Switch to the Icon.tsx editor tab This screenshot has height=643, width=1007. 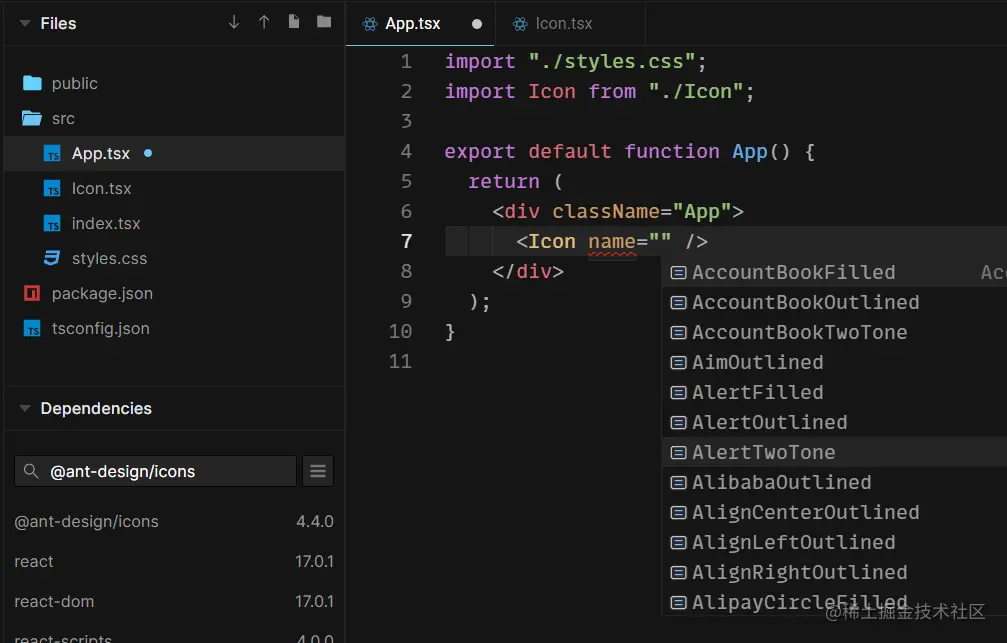563,23
